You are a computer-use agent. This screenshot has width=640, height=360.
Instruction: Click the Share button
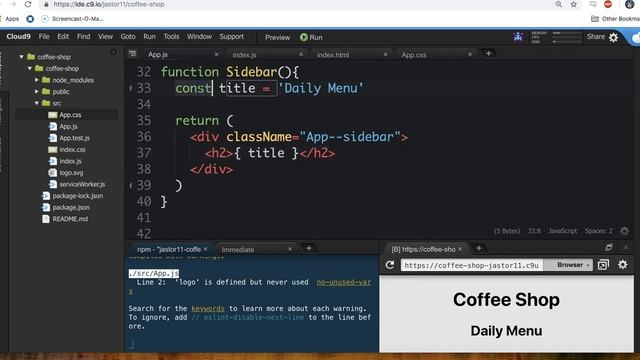[x=596, y=37]
